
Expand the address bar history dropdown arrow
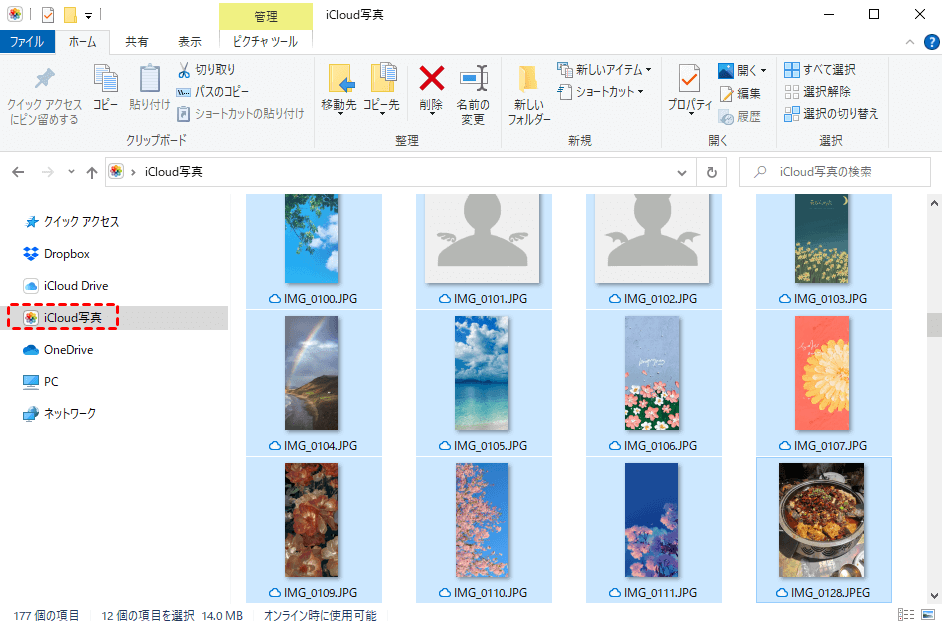682,172
